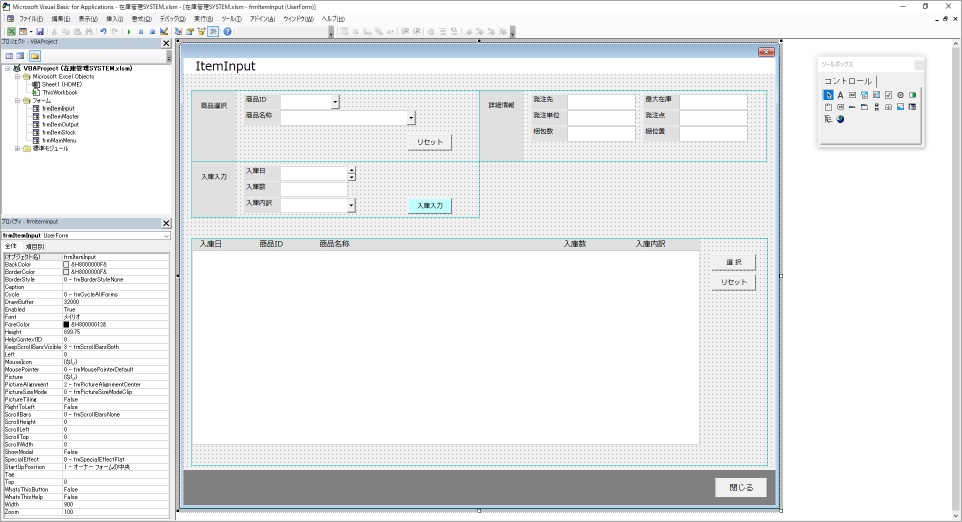Click the コントロール tab in the toolbox

(x=848, y=81)
